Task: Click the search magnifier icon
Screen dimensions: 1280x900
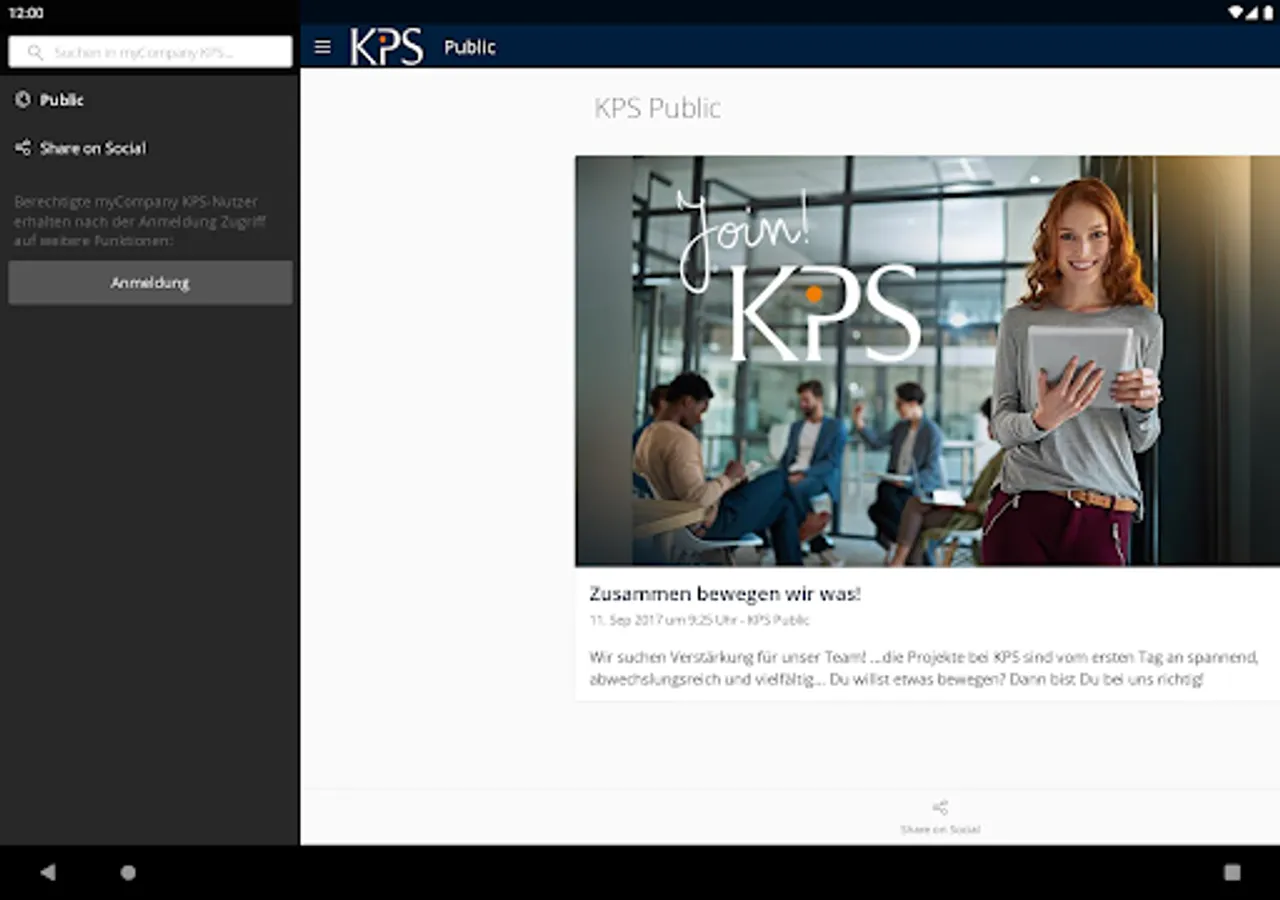Action: coord(35,52)
